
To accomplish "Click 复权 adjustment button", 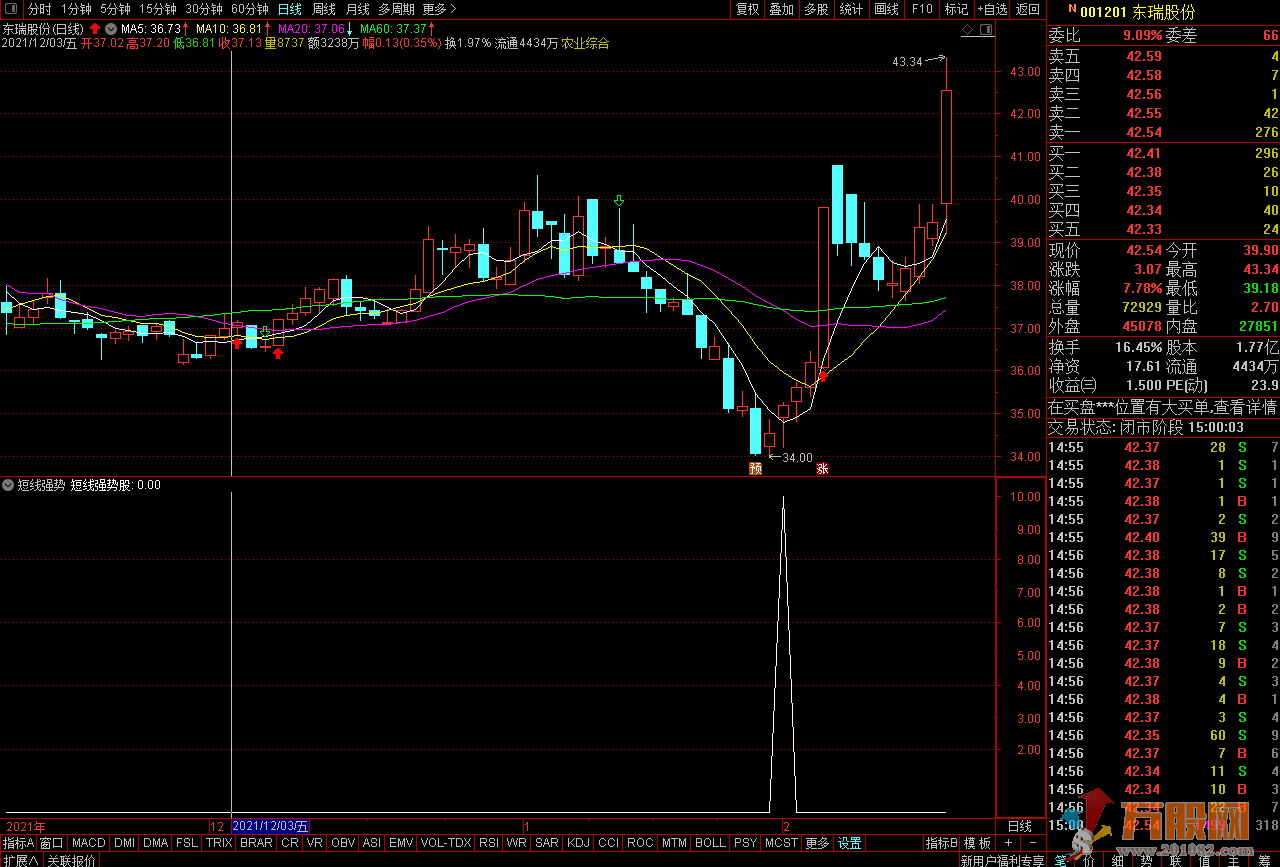I will [x=748, y=9].
